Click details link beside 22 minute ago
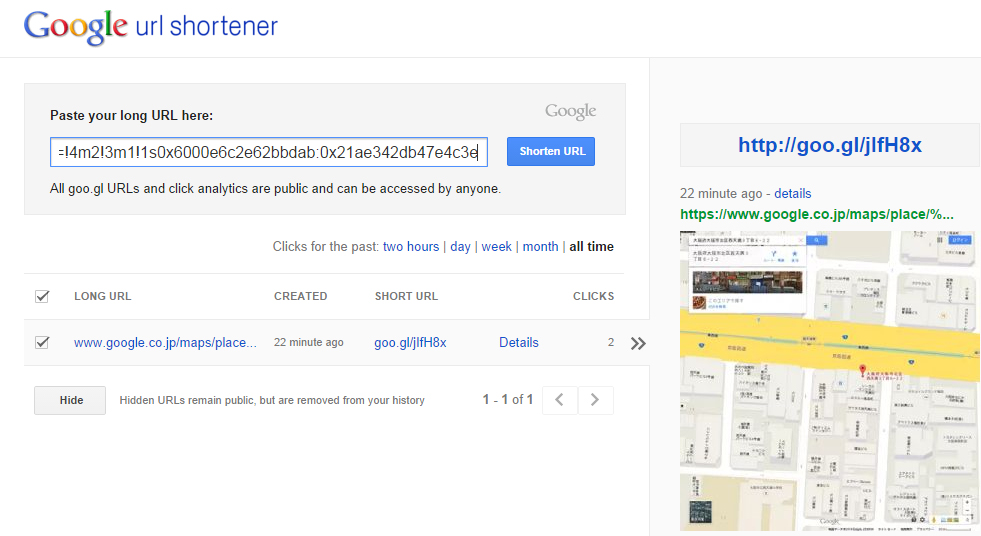The height and width of the screenshot is (536, 981). [x=792, y=193]
